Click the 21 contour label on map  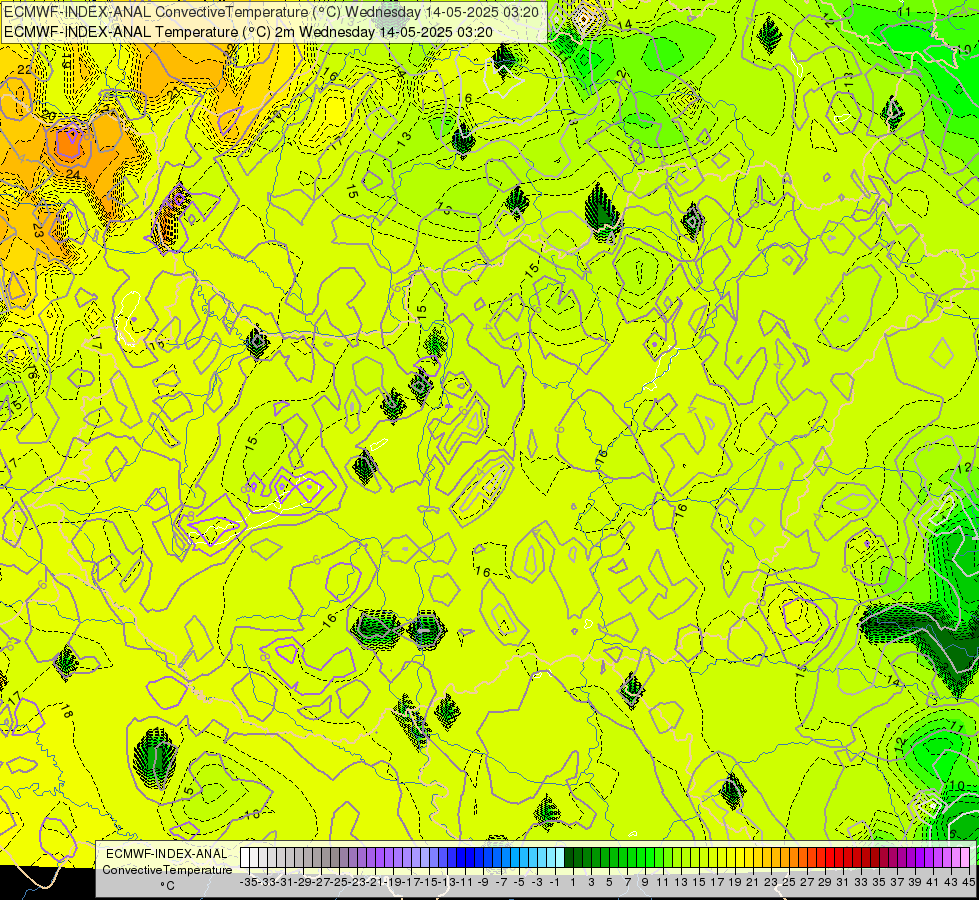point(175,92)
